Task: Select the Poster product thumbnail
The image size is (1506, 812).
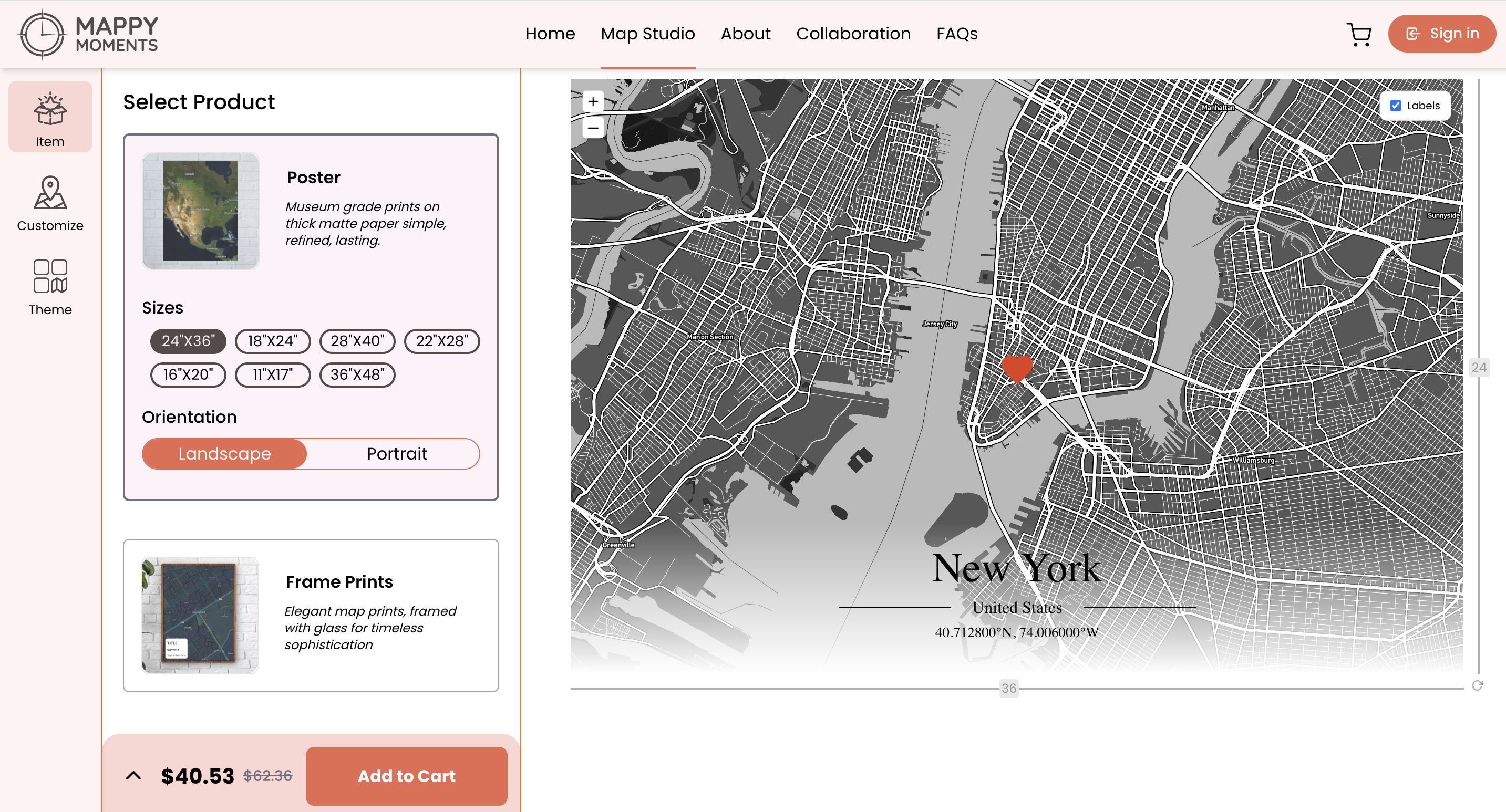Action: [201, 212]
